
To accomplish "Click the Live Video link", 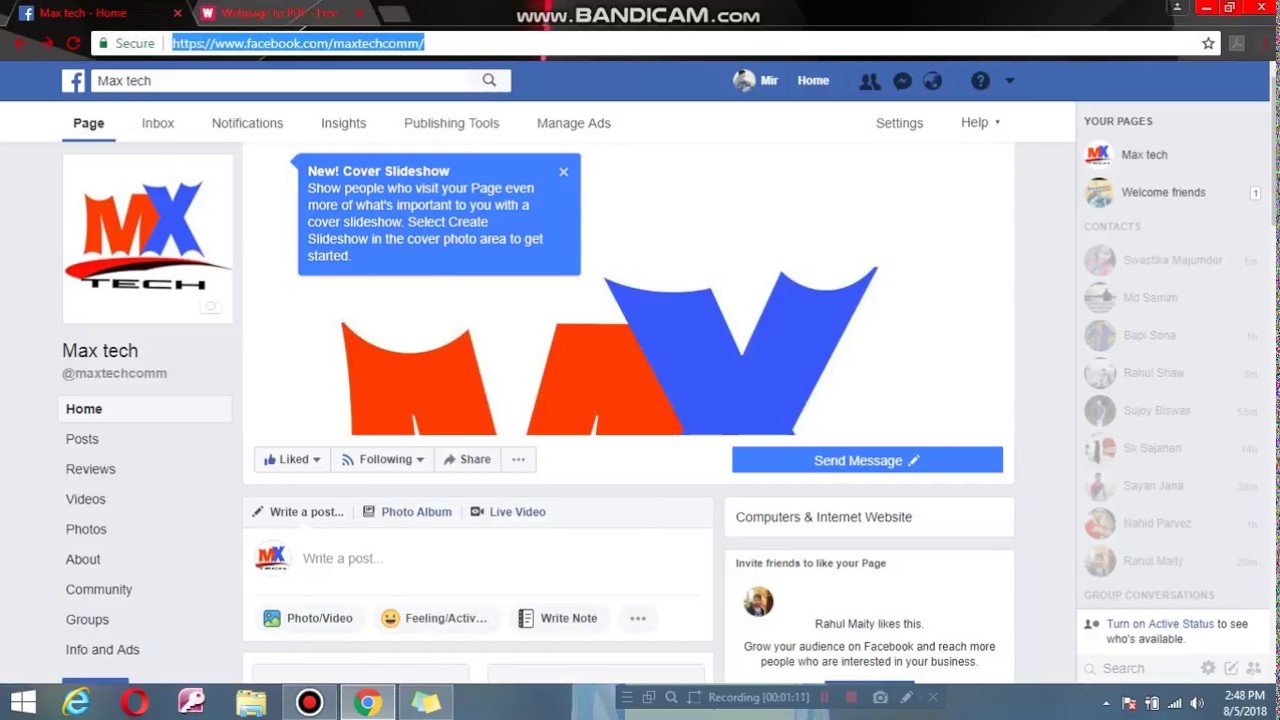I will pyautogui.click(x=508, y=512).
